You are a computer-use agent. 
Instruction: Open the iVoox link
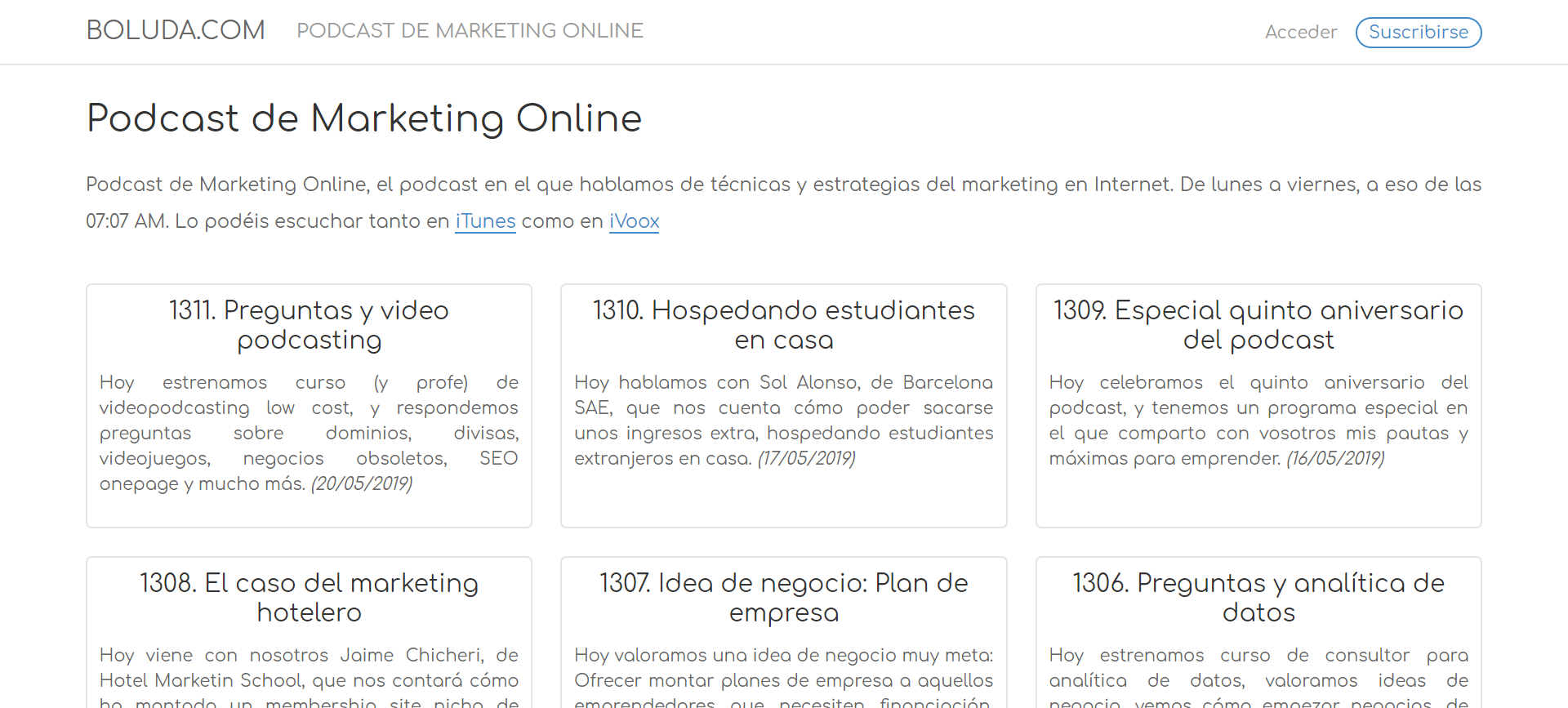[x=634, y=221]
